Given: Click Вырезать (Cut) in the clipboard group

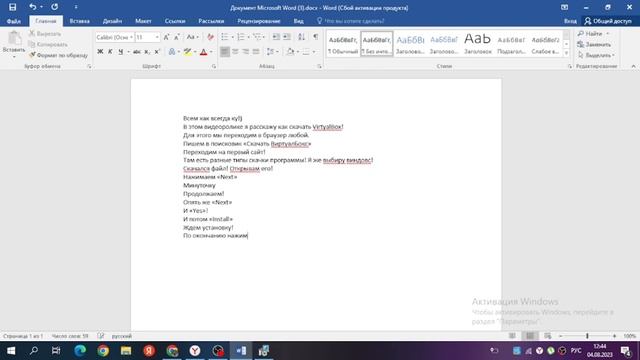Looking at the screenshot, I should point(45,33).
